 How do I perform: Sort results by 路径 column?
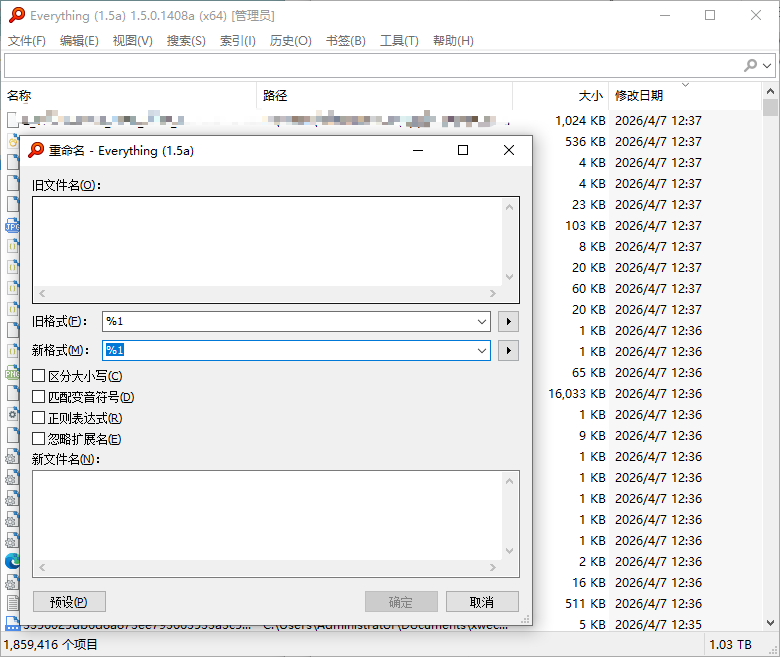point(385,95)
